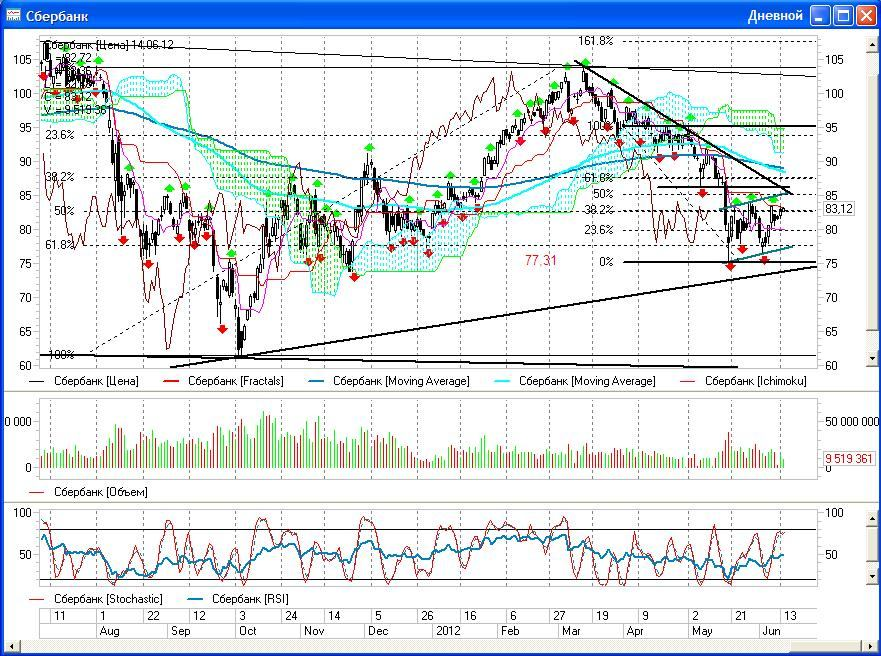Click the Feb month label on time axis
The image size is (881, 656).
tap(510, 631)
